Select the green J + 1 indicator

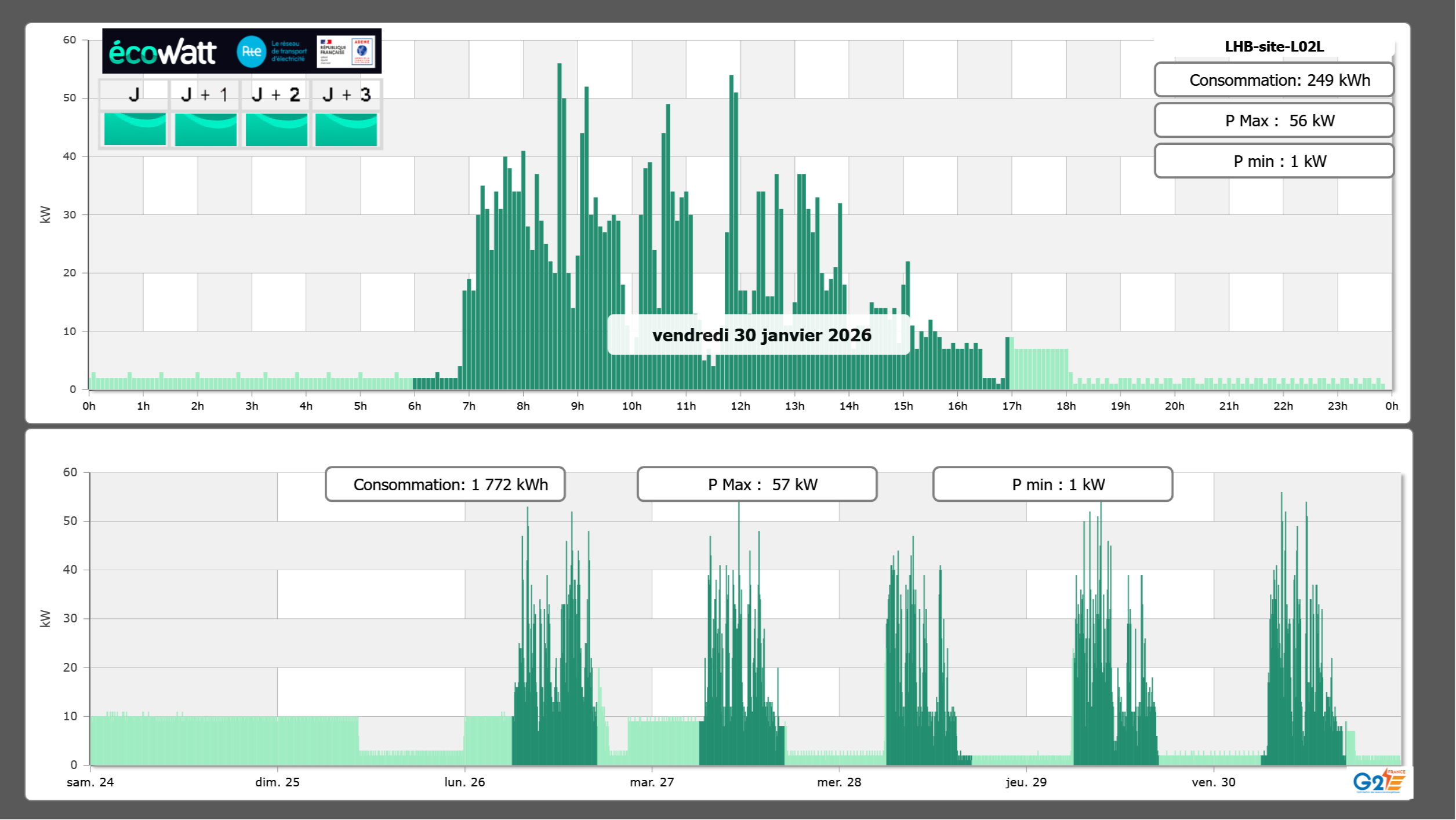[205, 129]
